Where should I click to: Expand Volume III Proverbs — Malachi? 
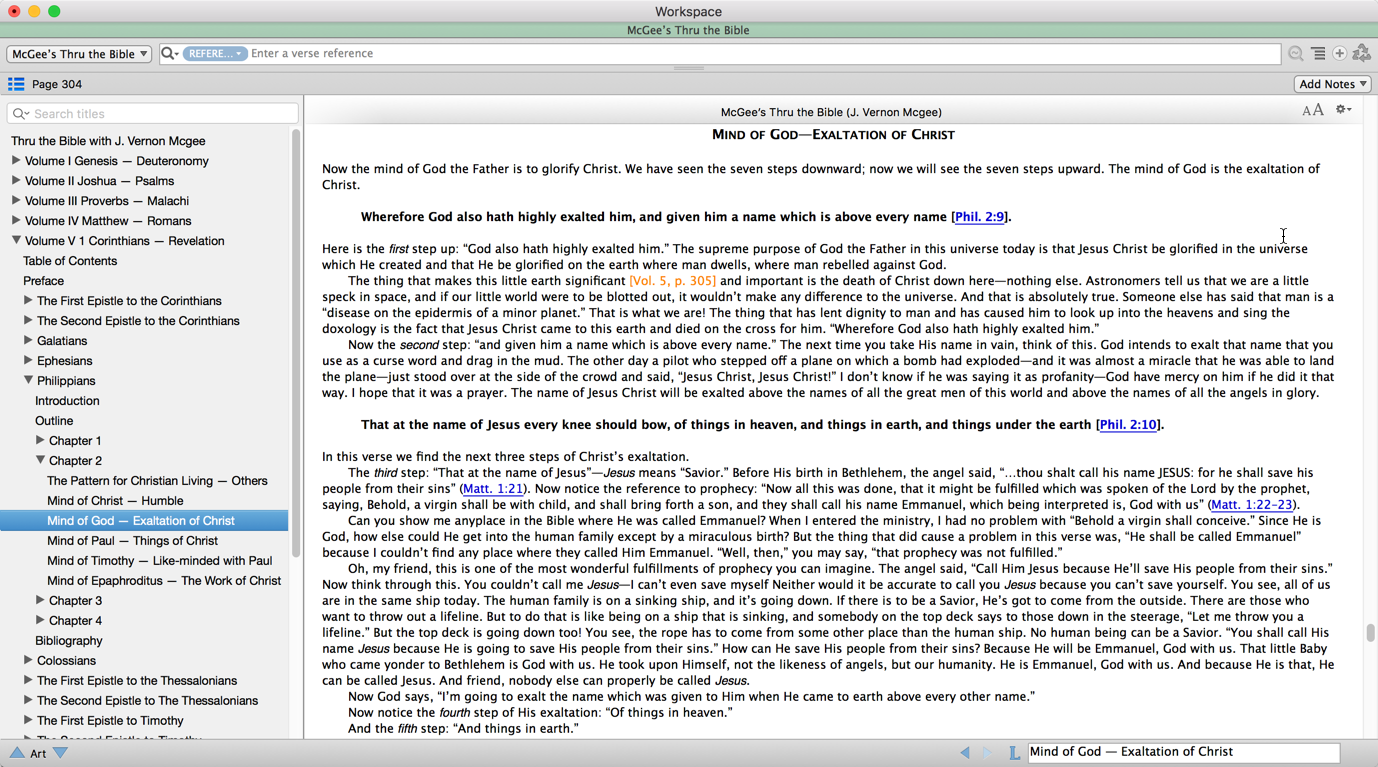click(16, 200)
